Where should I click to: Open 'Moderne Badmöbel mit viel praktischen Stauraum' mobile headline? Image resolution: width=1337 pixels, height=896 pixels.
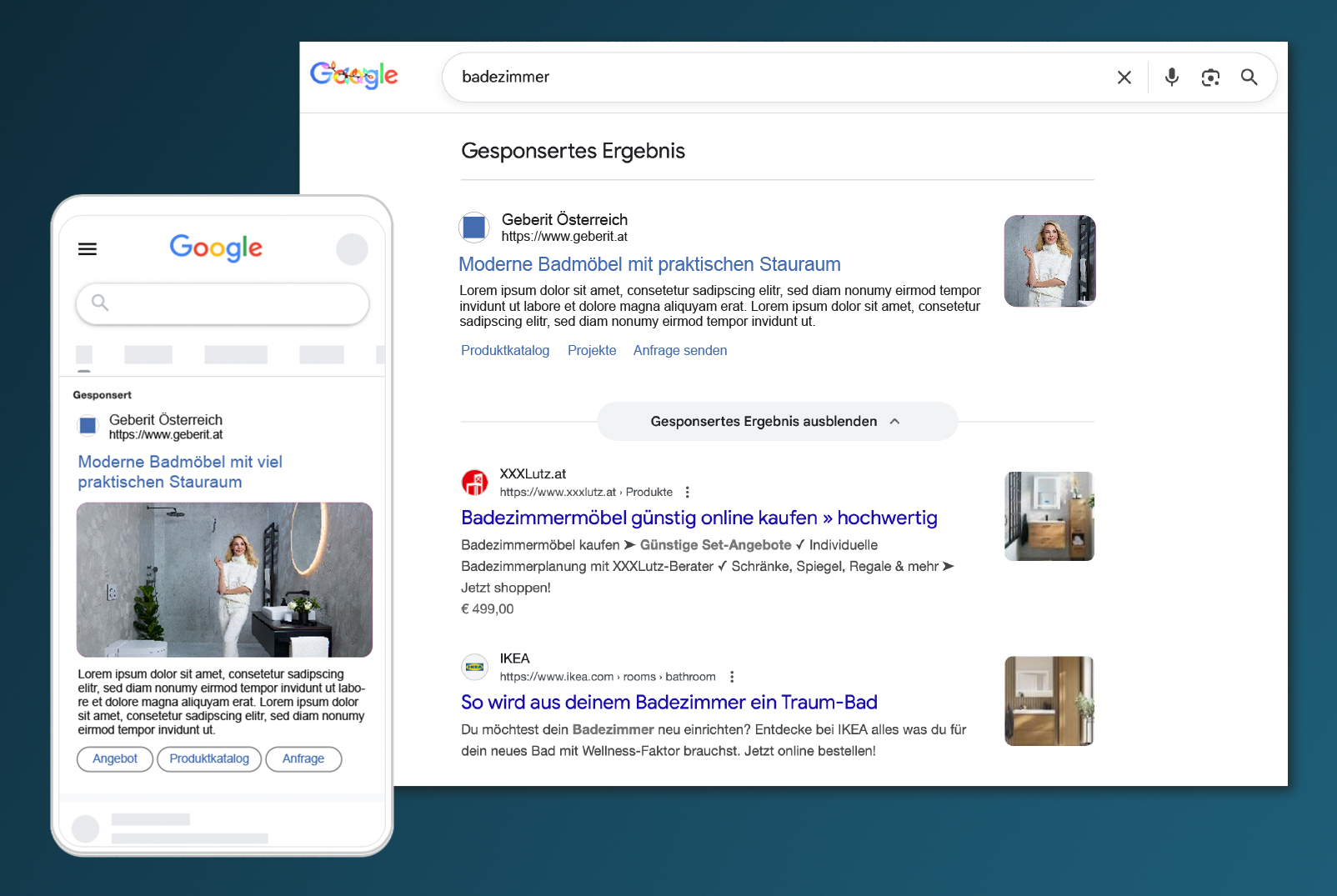[180, 472]
